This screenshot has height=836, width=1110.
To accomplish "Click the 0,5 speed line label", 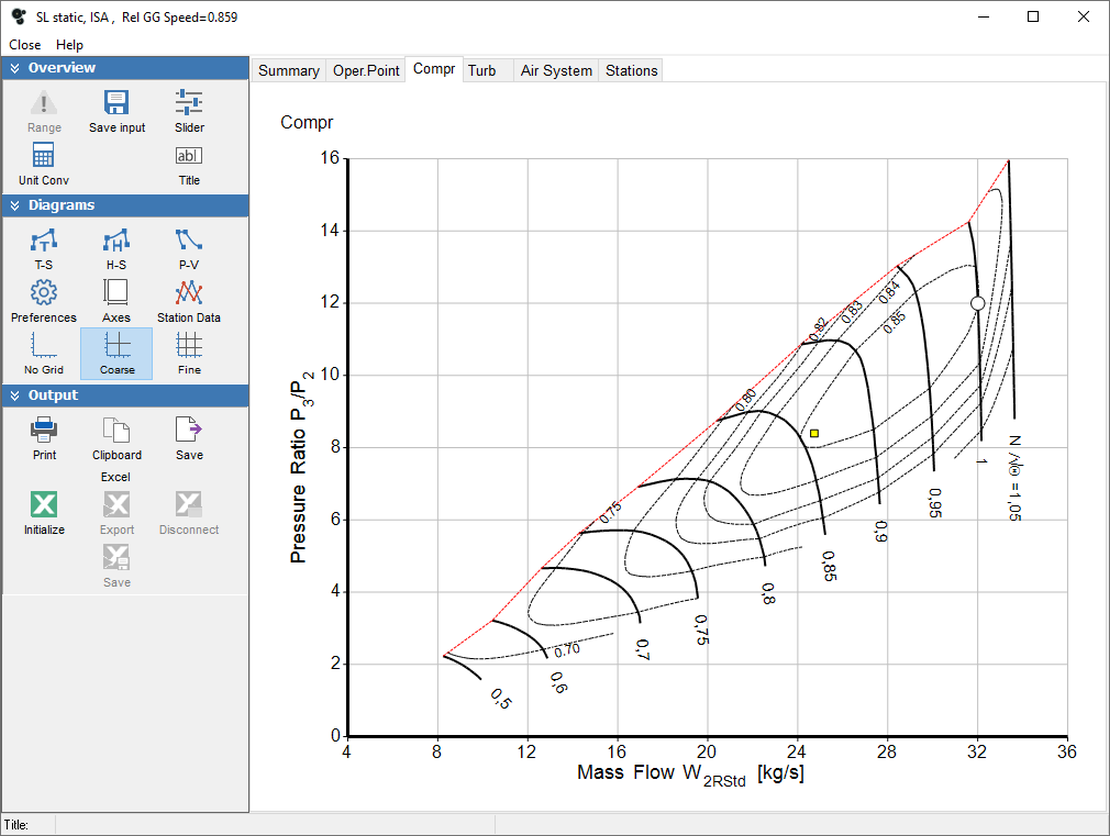I will (x=500, y=699).
